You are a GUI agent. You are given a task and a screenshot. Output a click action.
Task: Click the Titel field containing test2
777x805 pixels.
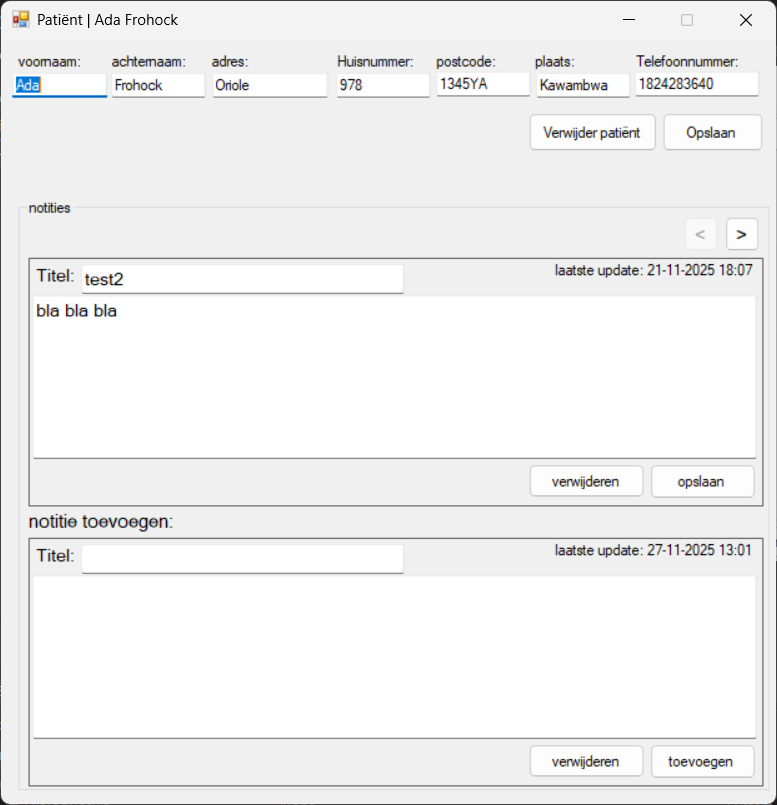[242, 279]
